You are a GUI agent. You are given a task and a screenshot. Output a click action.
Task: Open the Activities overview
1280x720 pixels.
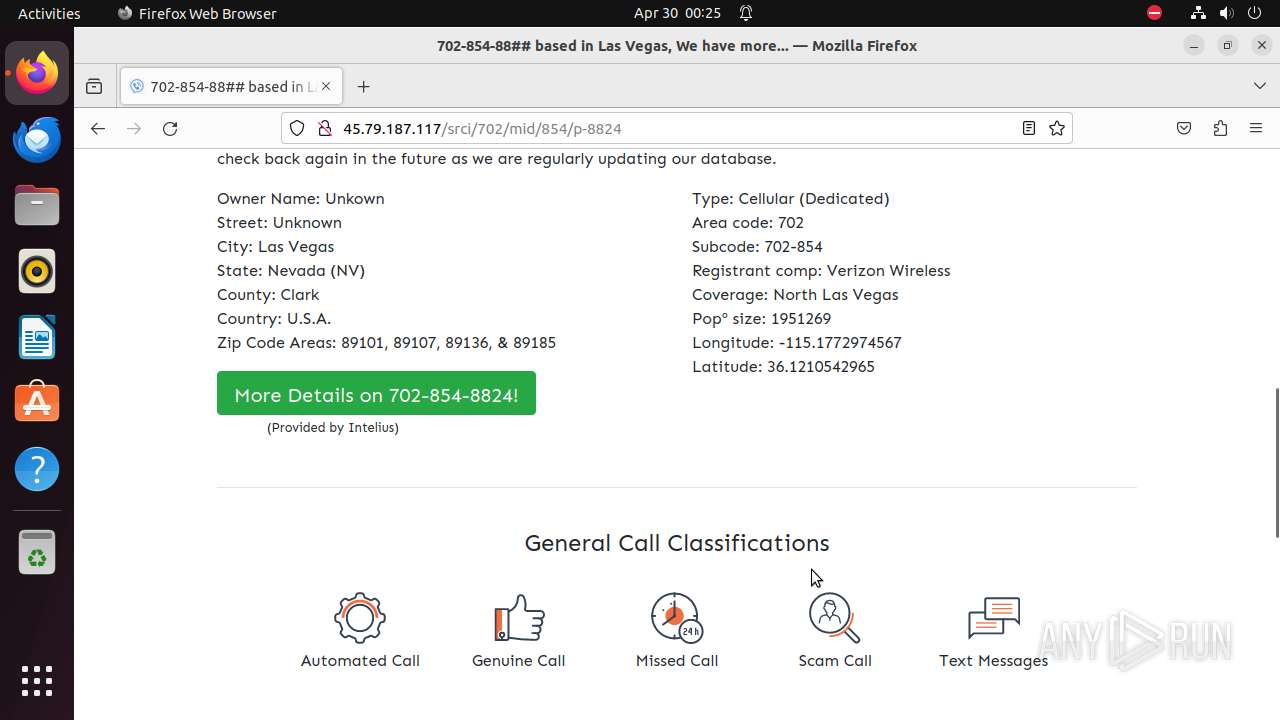click(49, 13)
